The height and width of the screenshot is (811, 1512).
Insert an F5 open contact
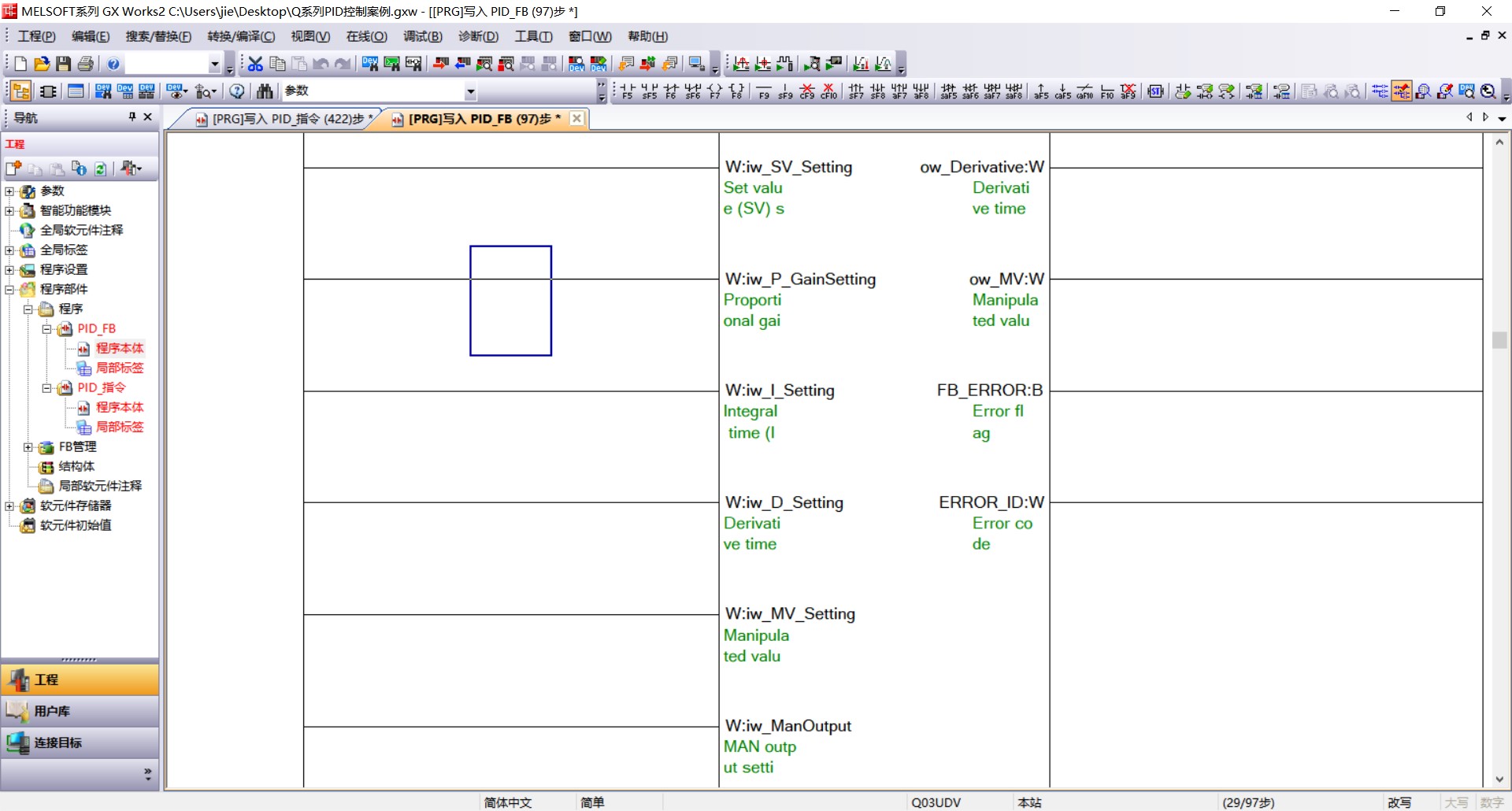(627, 91)
